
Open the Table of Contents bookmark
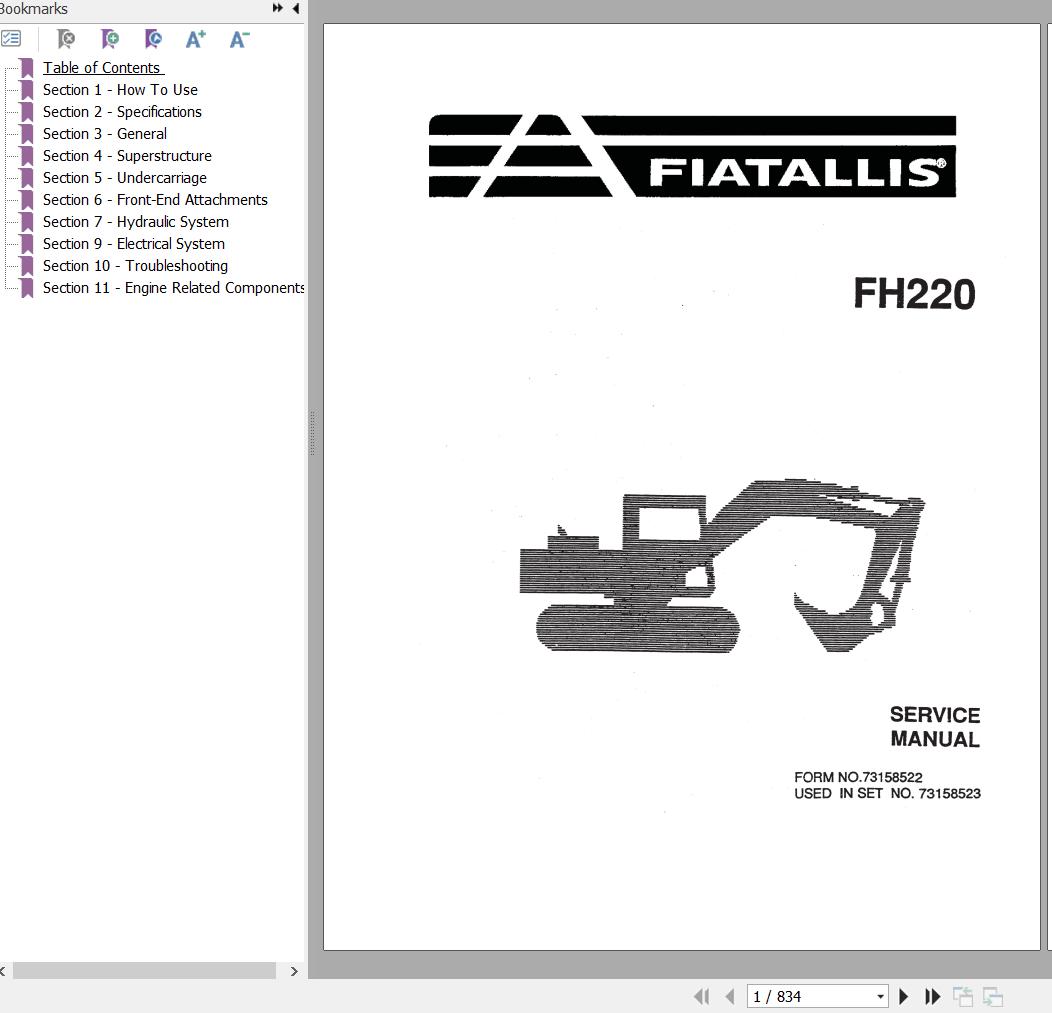(x=103, y=68)
